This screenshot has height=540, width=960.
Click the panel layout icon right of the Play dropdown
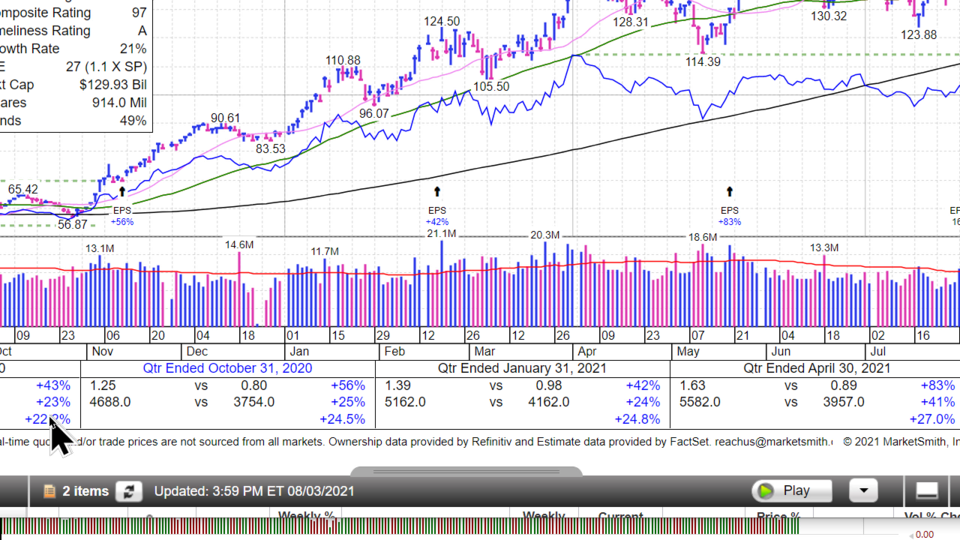[927, 491]
